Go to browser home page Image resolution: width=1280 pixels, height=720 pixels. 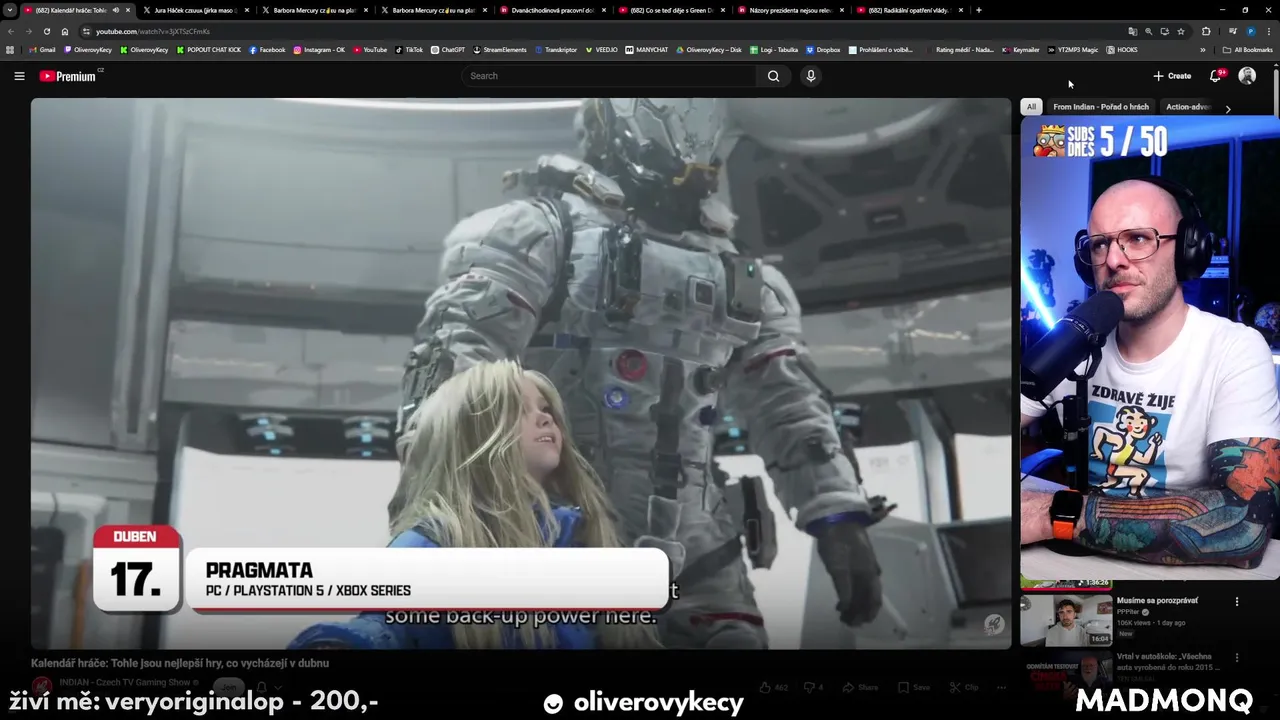pyautogui.click(x=65, y=31)
